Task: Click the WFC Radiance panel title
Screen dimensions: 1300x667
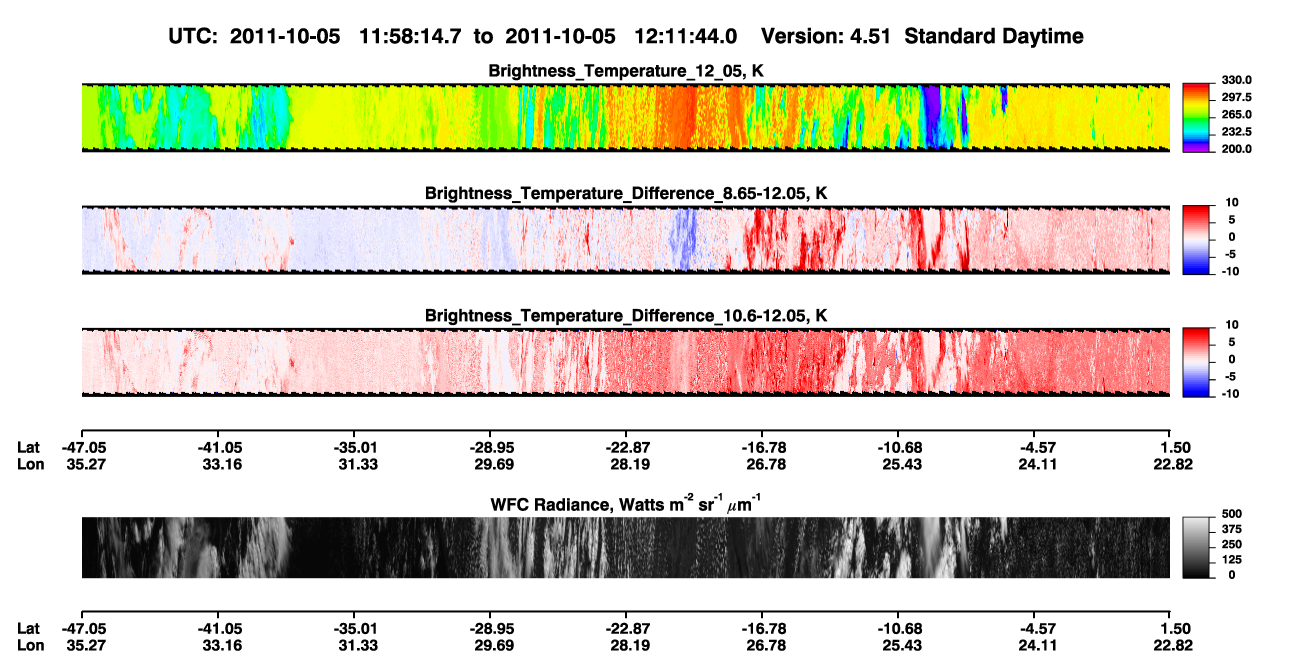Action: (x=626, y=503)
